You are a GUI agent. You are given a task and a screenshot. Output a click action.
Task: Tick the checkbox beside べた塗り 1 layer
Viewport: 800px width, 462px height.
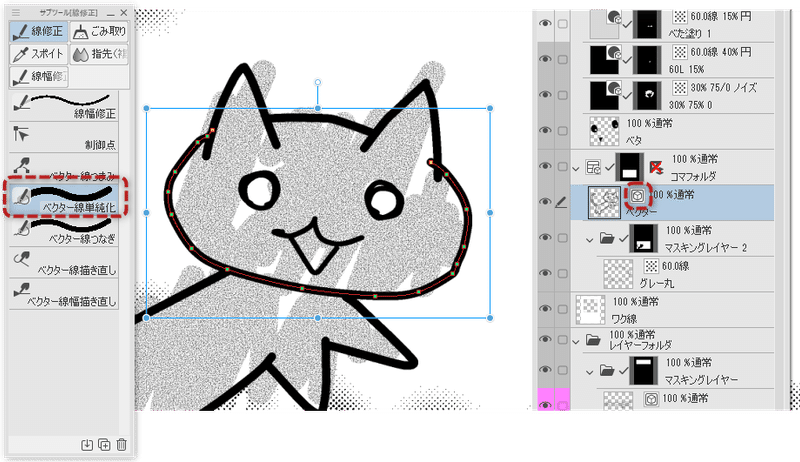click(562, 23)
